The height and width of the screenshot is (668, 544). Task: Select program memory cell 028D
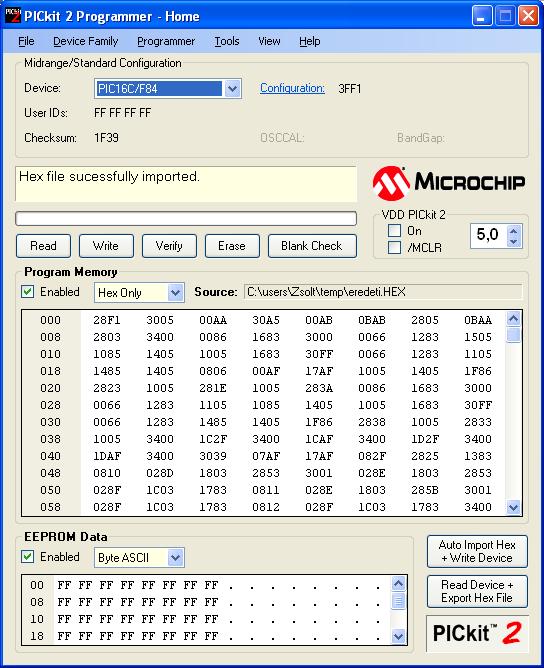point(160,473)
